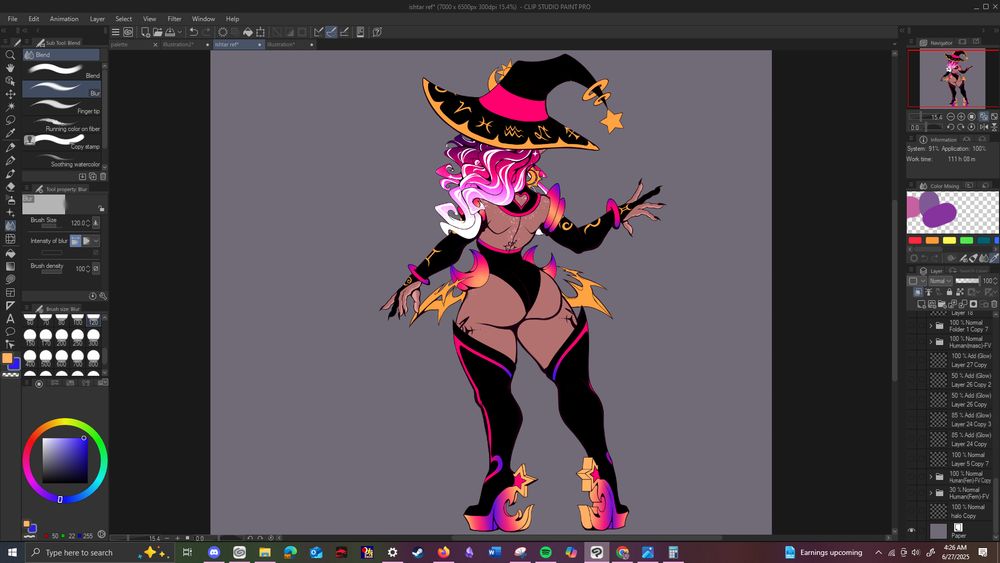1000x563 pixels.
Task: Click the Navigator rotate left icon
Action: (950, 127)
